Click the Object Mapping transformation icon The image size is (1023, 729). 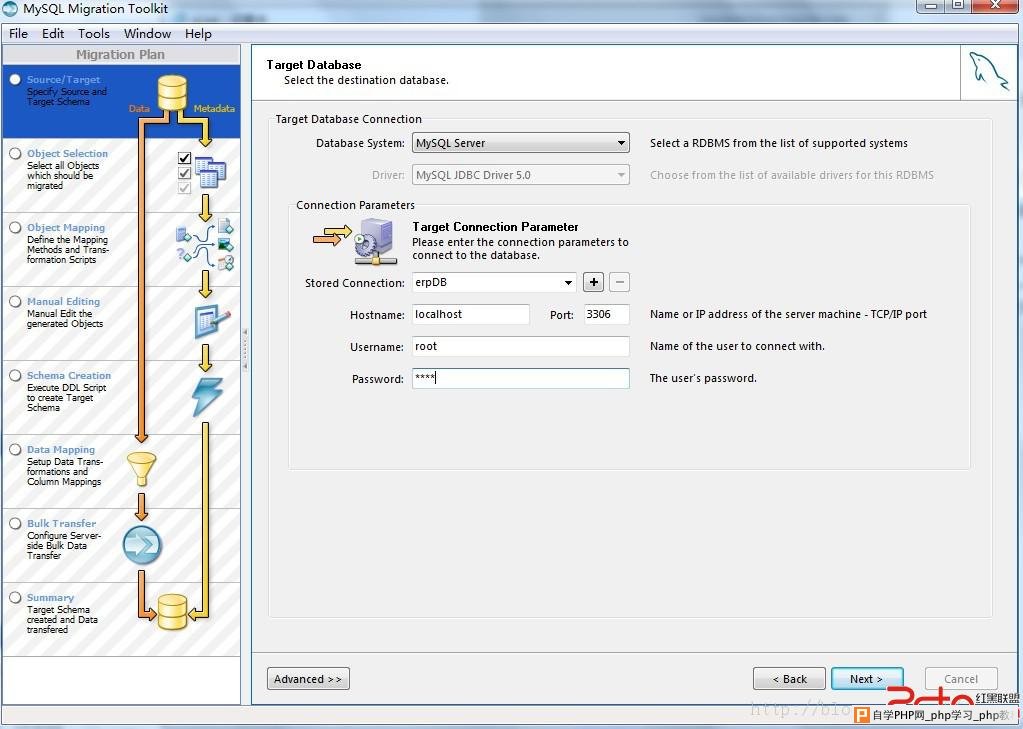tap(205, 245)
